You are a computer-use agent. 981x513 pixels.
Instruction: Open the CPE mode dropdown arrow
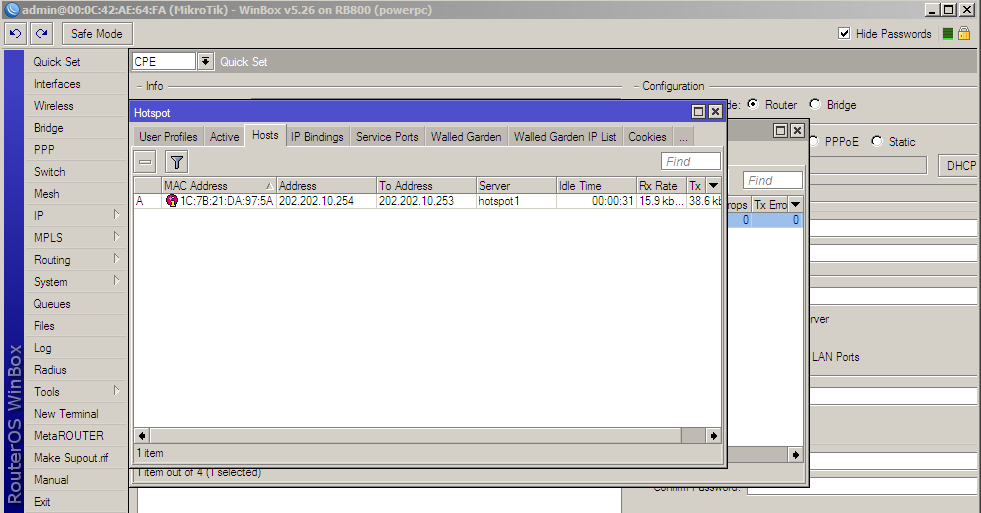tap(205, 61)
